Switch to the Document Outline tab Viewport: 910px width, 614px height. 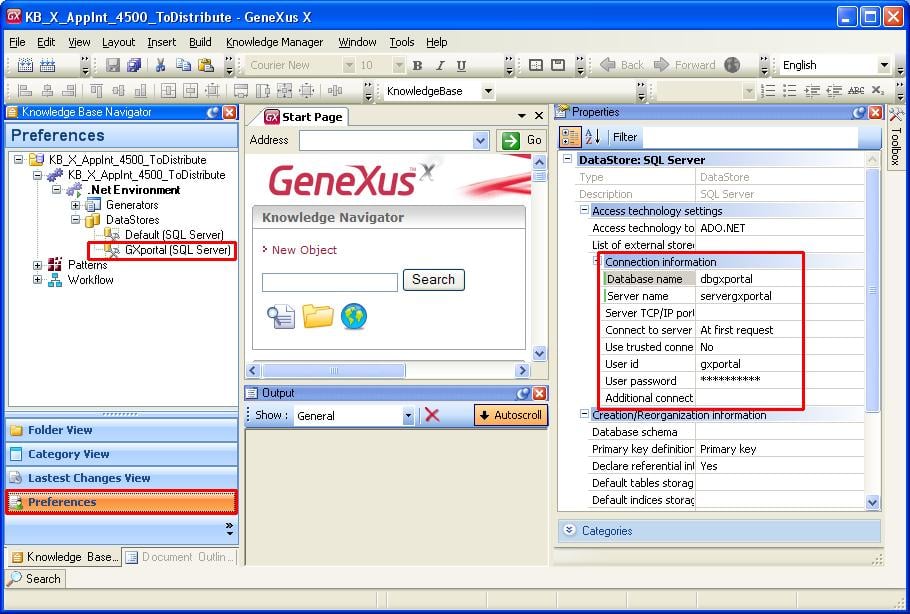pos(182,557)
